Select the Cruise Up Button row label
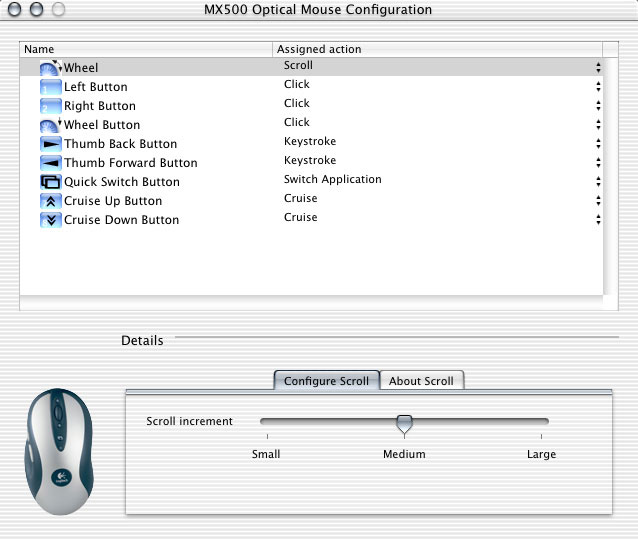 point(113,201)
